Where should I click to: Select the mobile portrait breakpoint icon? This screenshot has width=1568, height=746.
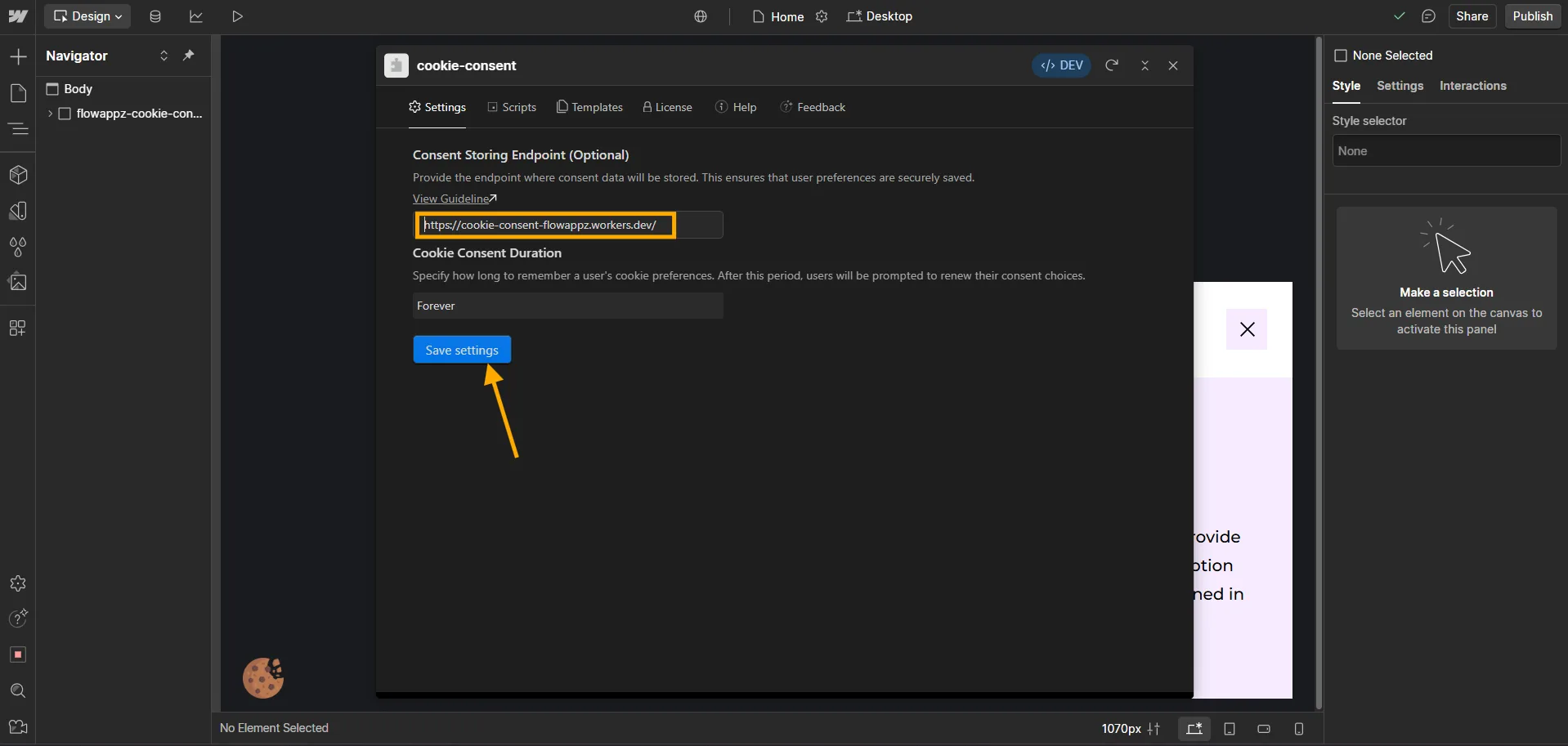tap(1299, 728)
